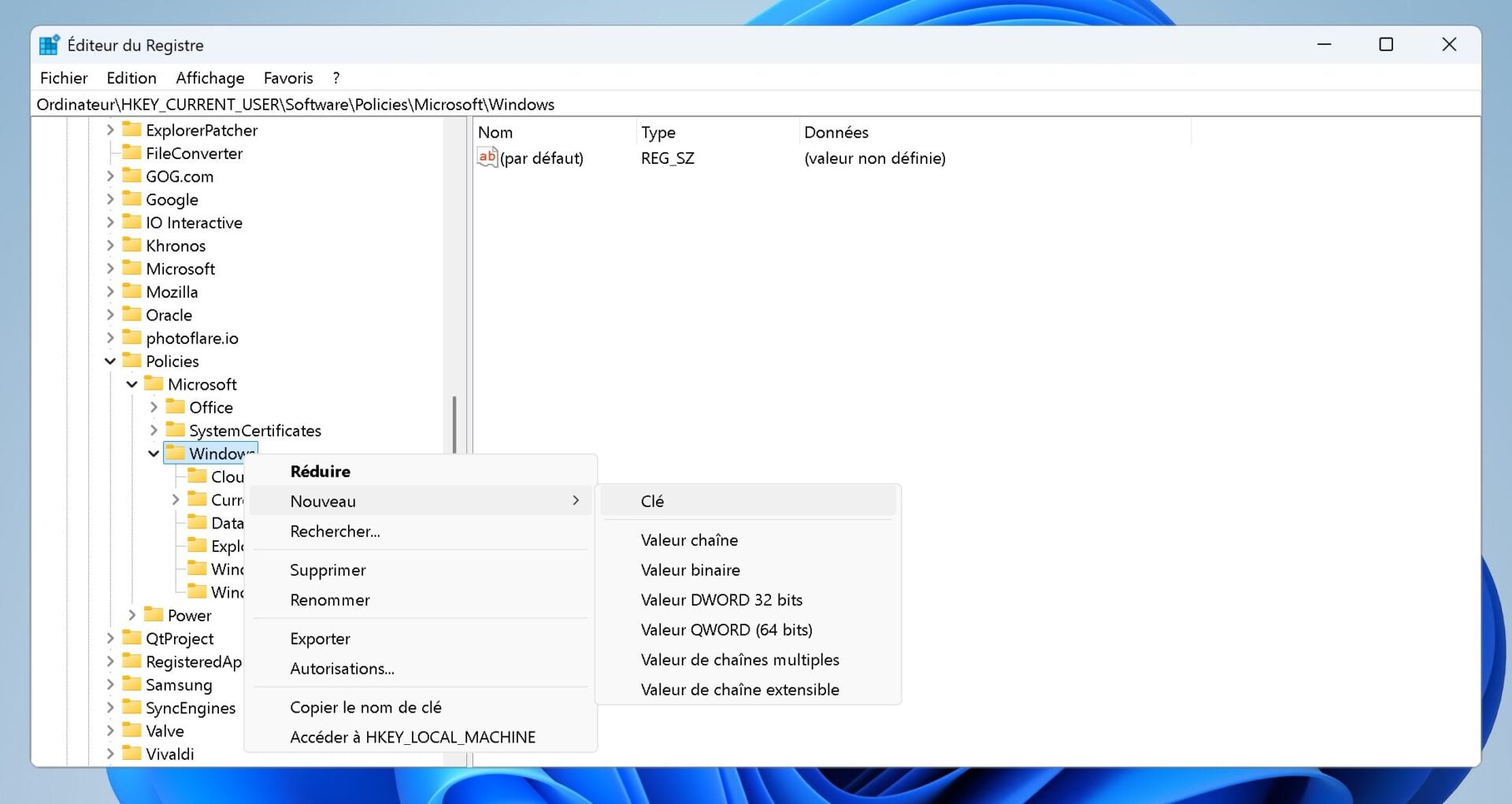Collapse the Microsoft key under Policies
Viewport: 1512px width, 804px height.
132,383
